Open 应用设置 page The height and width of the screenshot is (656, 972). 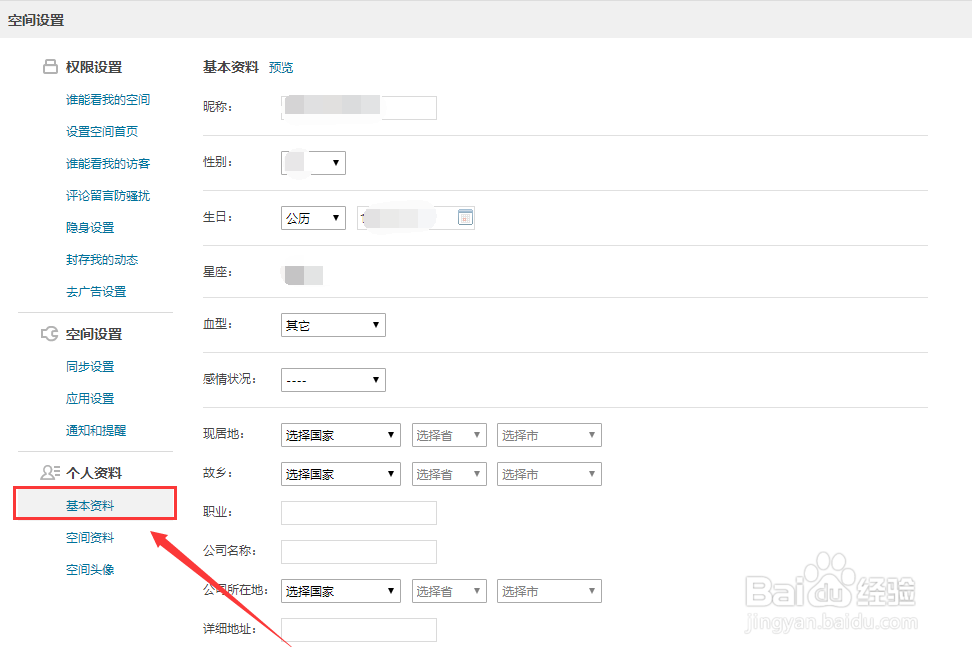point(90,399)
